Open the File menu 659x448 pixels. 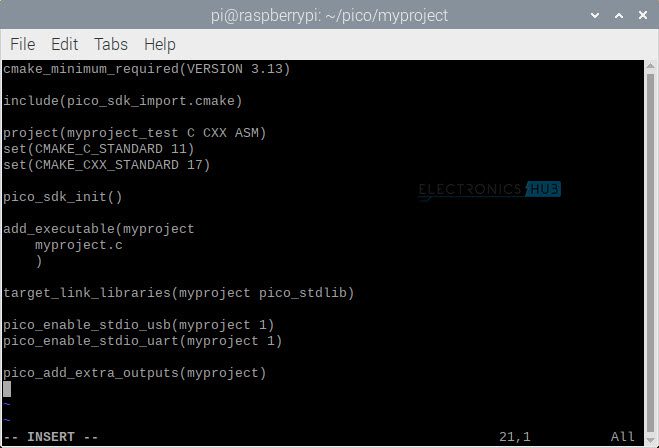tap(22, 44)
